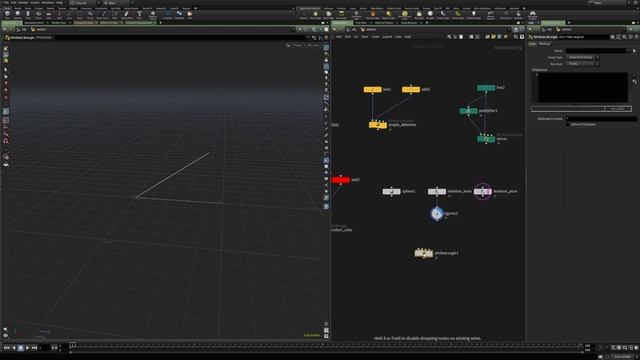Click the help icon in the parameter pane header

point(636,37)
